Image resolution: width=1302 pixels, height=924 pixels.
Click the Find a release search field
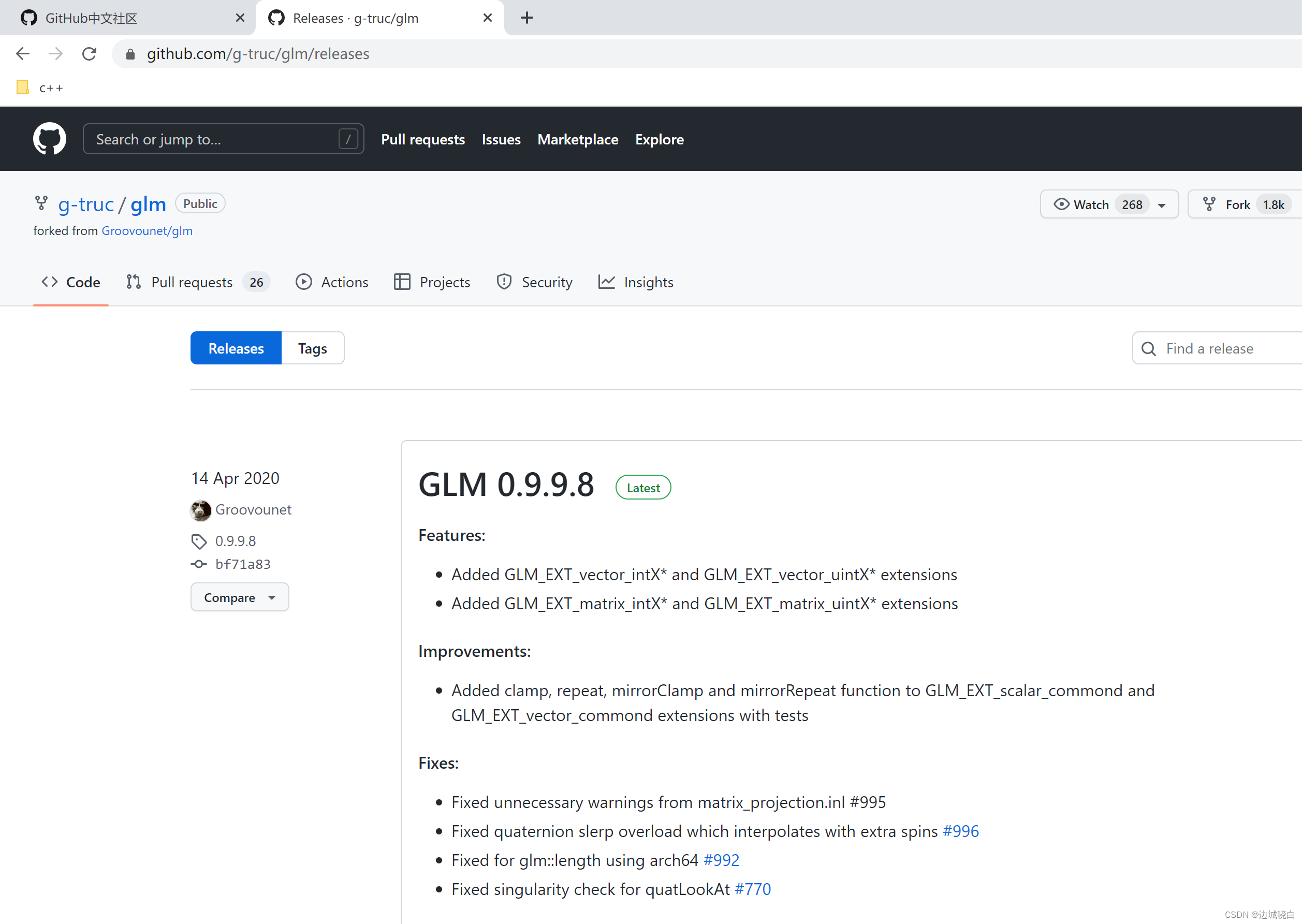1223,348
